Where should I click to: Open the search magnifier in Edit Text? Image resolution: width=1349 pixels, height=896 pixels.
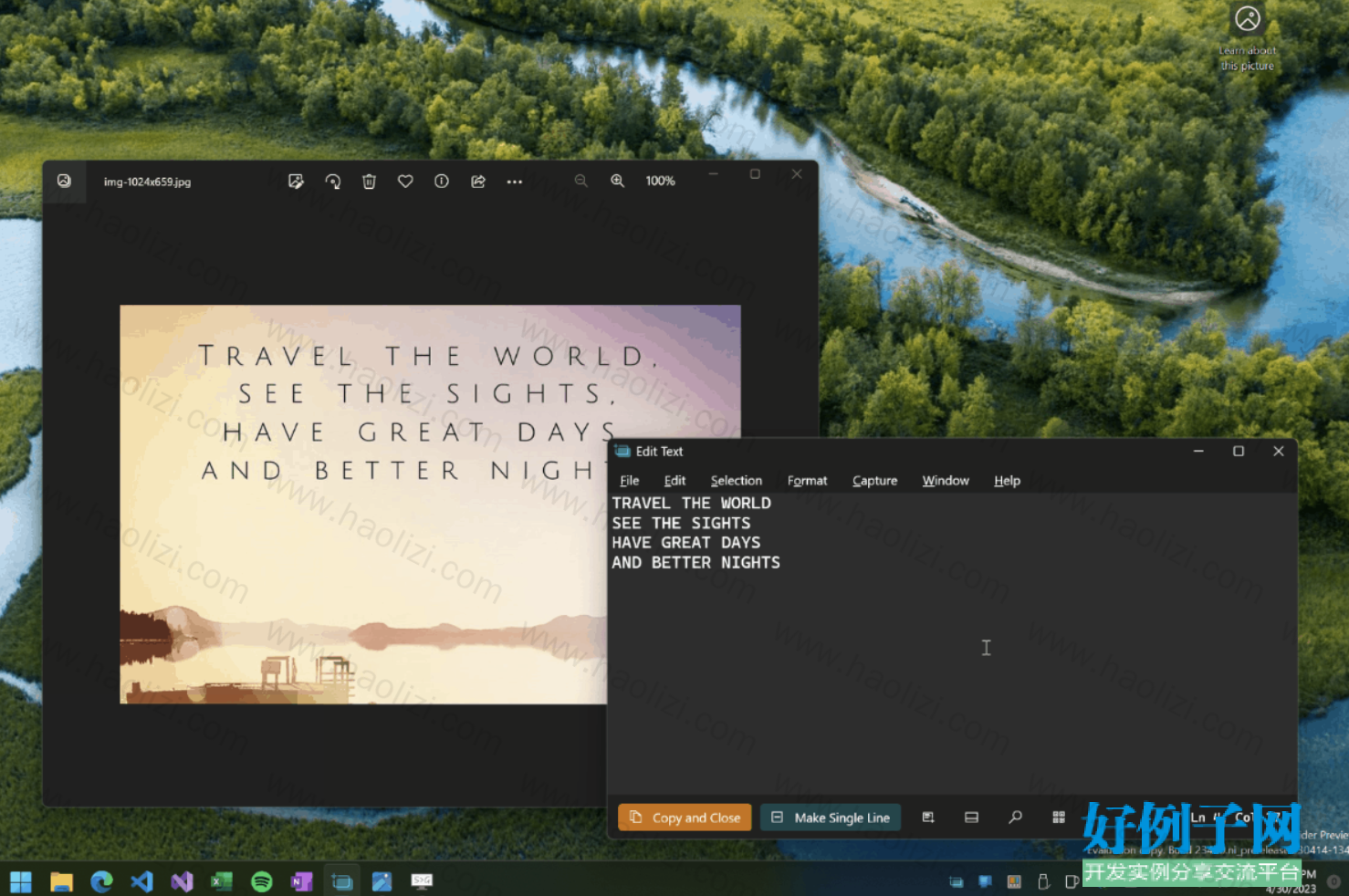click(x=1015, y=818)
